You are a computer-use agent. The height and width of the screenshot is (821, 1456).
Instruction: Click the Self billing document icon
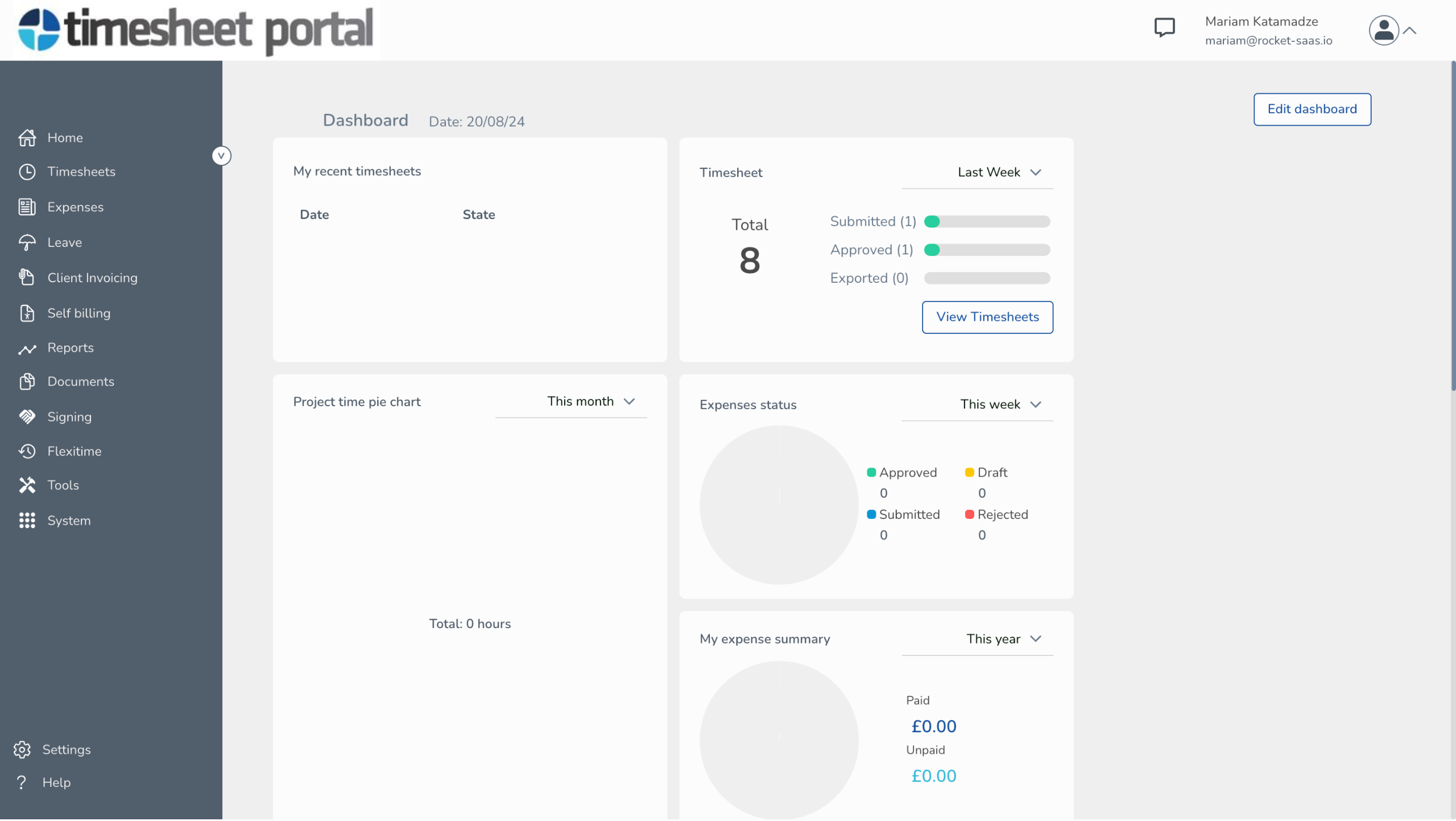(27, 313)
